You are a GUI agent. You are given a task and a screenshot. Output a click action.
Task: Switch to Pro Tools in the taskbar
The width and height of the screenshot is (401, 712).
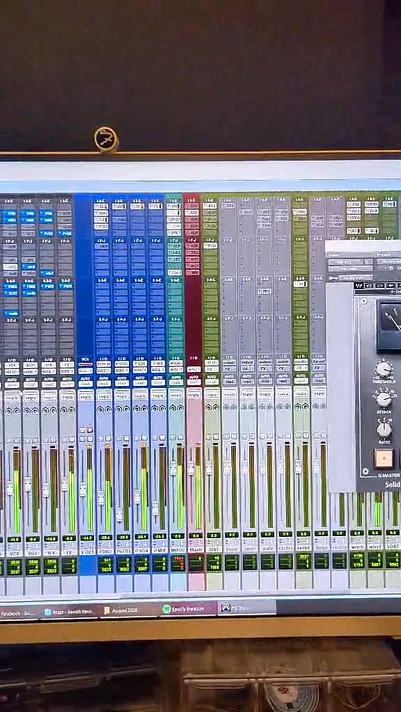point(247,608)
